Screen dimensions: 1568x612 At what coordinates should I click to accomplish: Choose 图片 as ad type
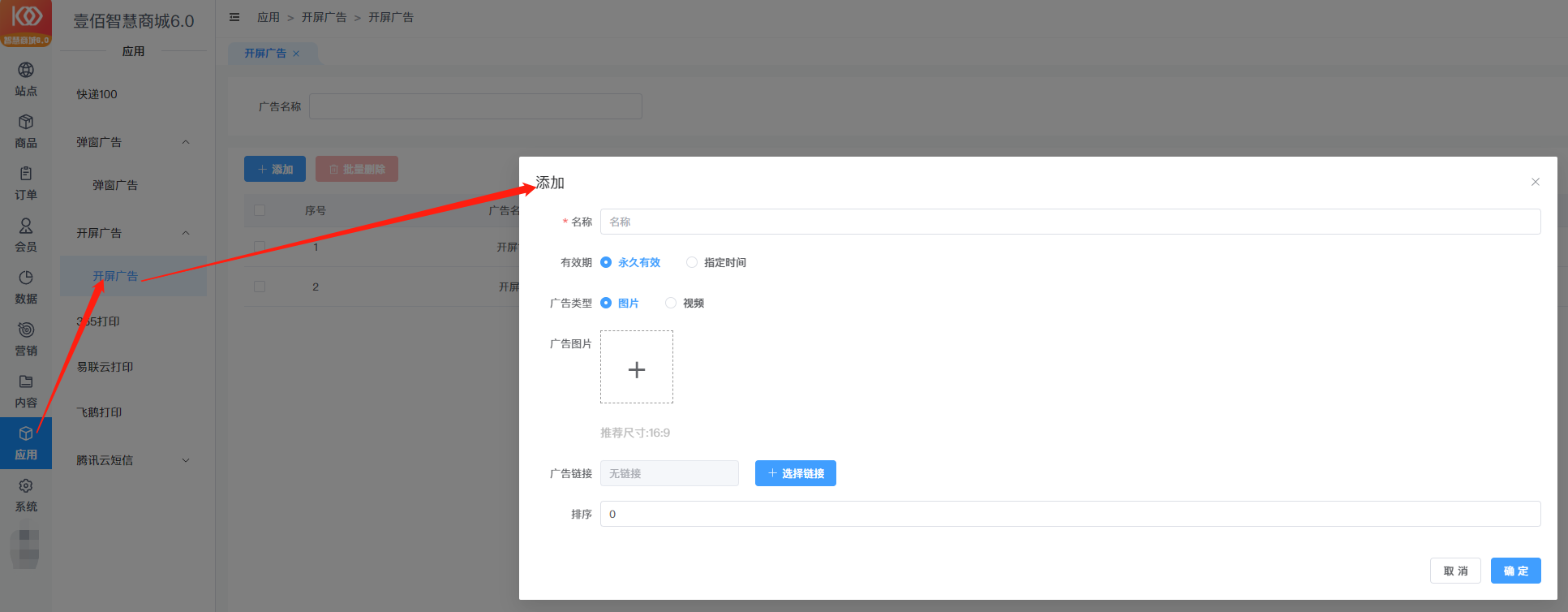620,303
